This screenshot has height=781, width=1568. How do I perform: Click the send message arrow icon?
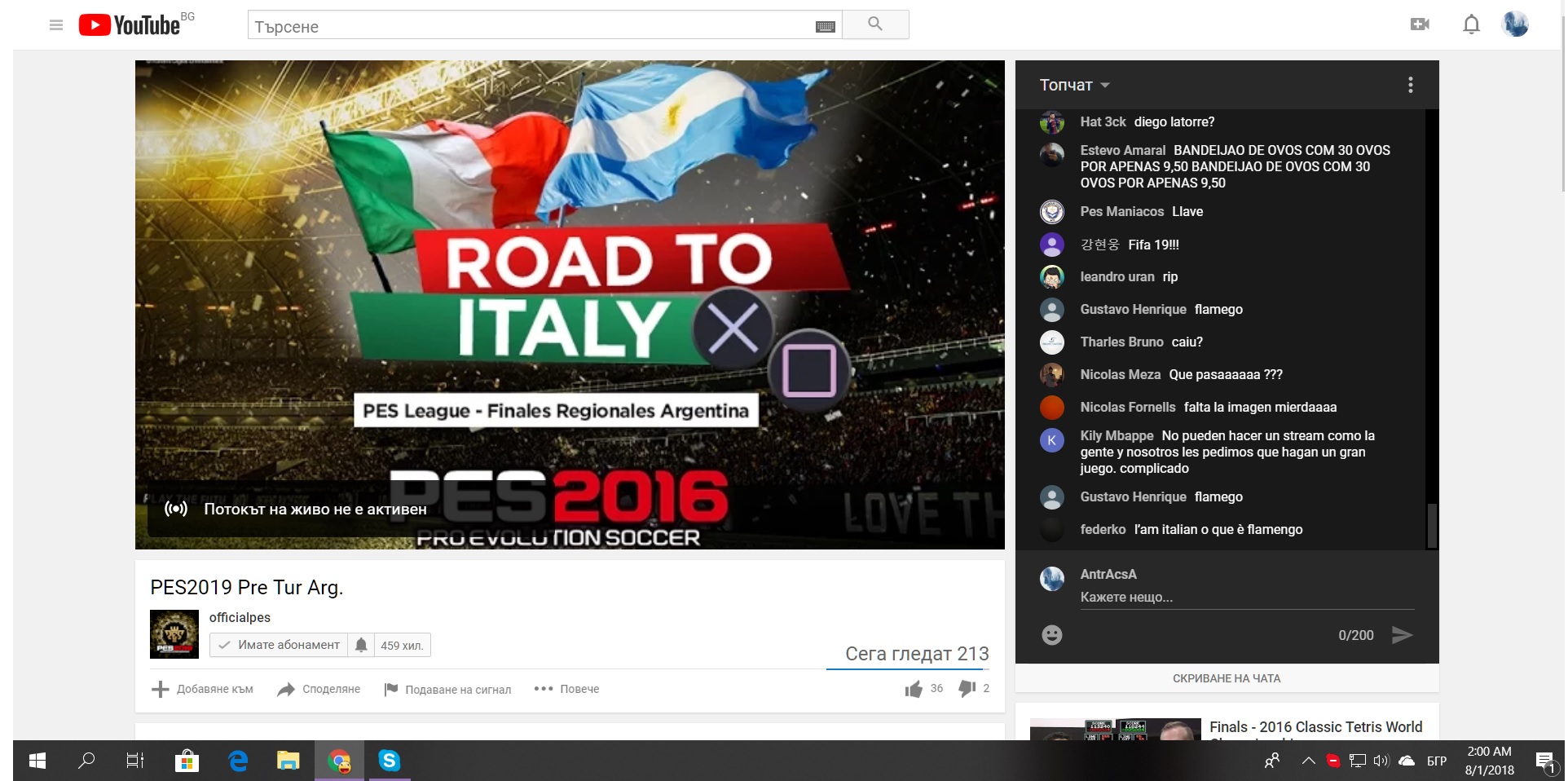coord(1402,635)
